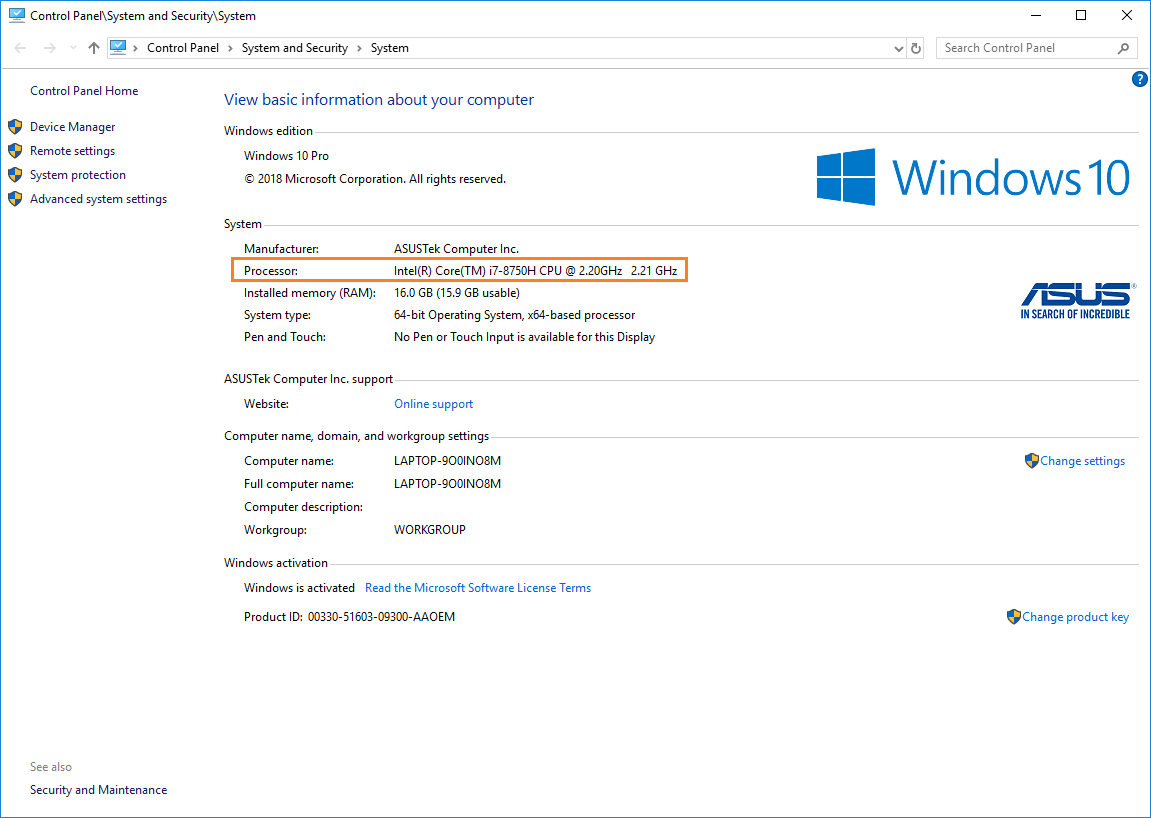Click the shield icon next to Change product key
This screenshot has width=1151, height=818.
tap(1013, 617)
